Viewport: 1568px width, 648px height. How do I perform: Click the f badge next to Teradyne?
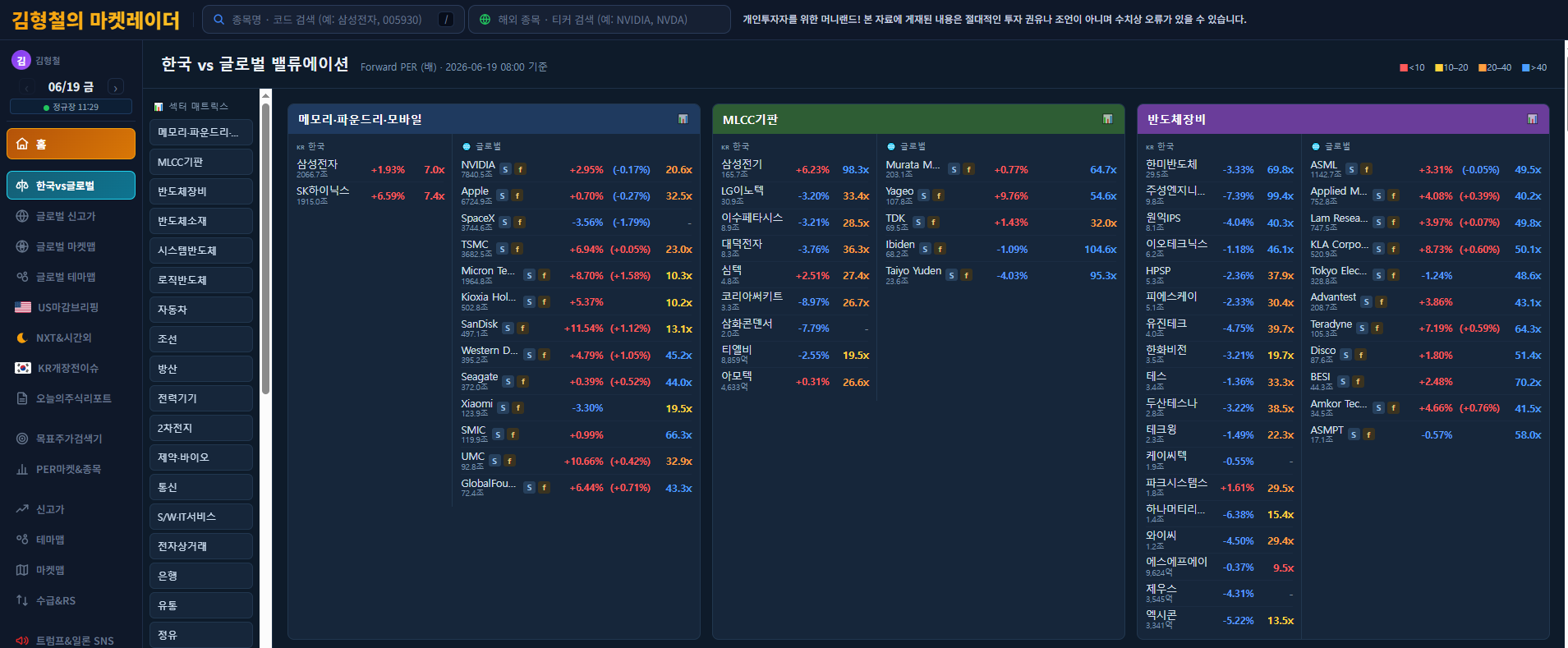click(1377, 329)
